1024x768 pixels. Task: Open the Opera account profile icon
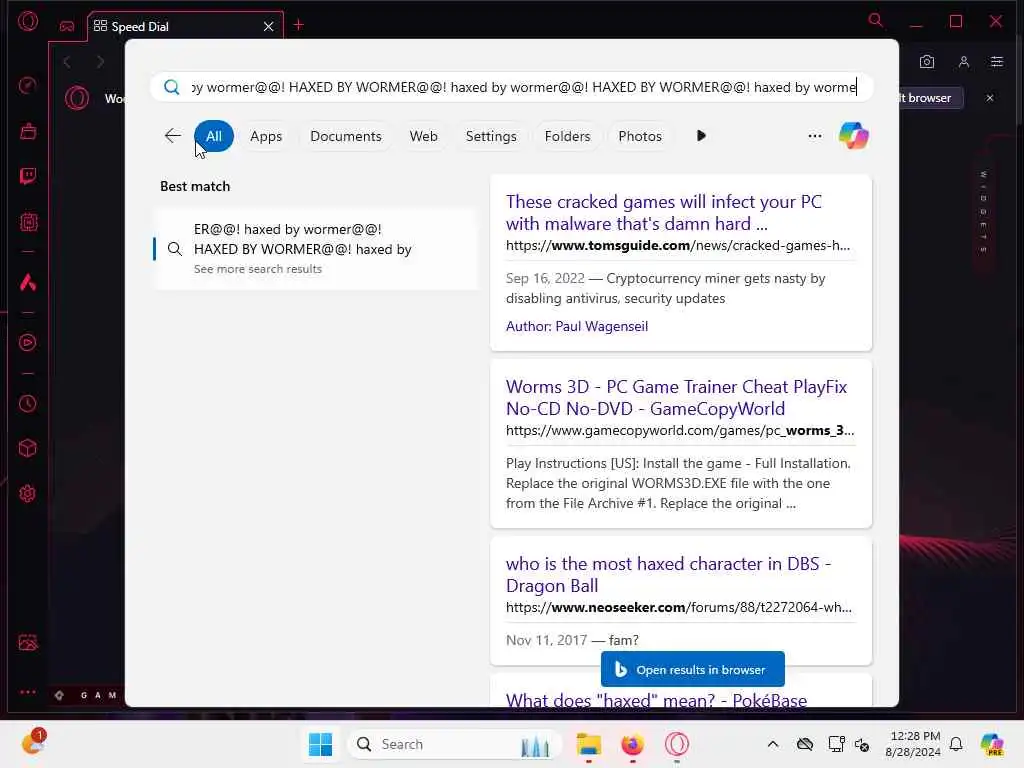[964, 62]
